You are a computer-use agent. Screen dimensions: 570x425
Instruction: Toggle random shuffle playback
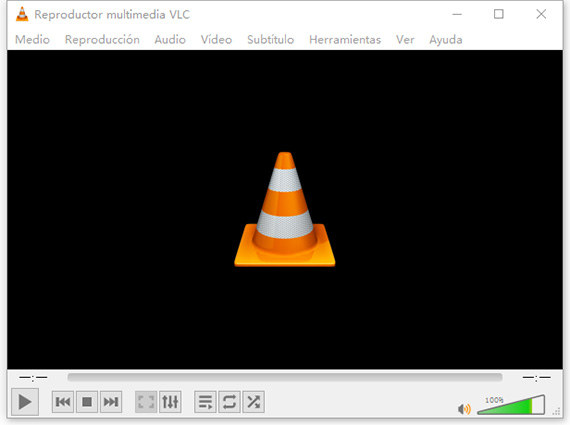click(x=253, y=402)
